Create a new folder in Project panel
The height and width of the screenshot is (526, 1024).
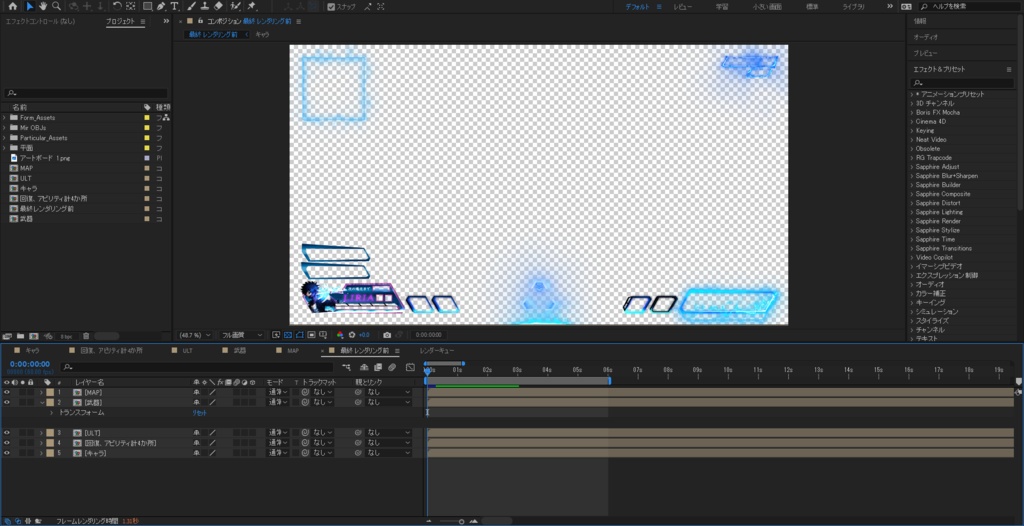click(20, 336)
